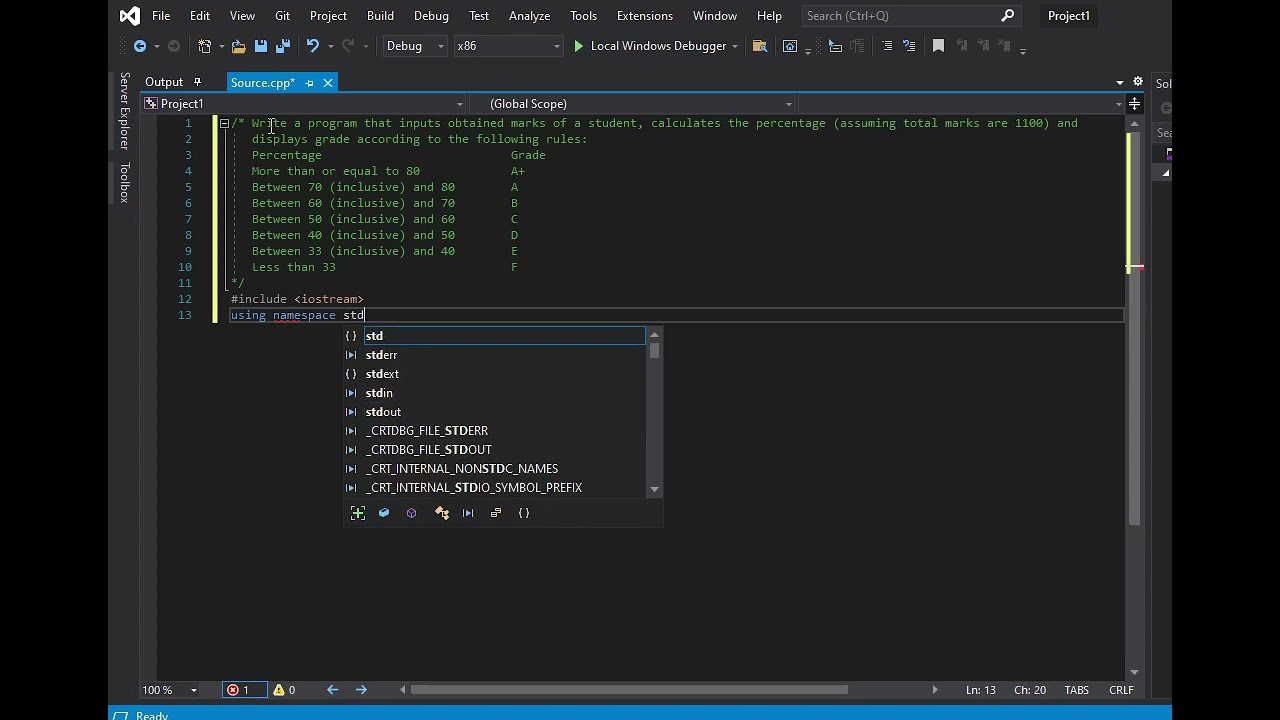Click the CRLF line ending indicator
1280x720 pixels.
1121,690
